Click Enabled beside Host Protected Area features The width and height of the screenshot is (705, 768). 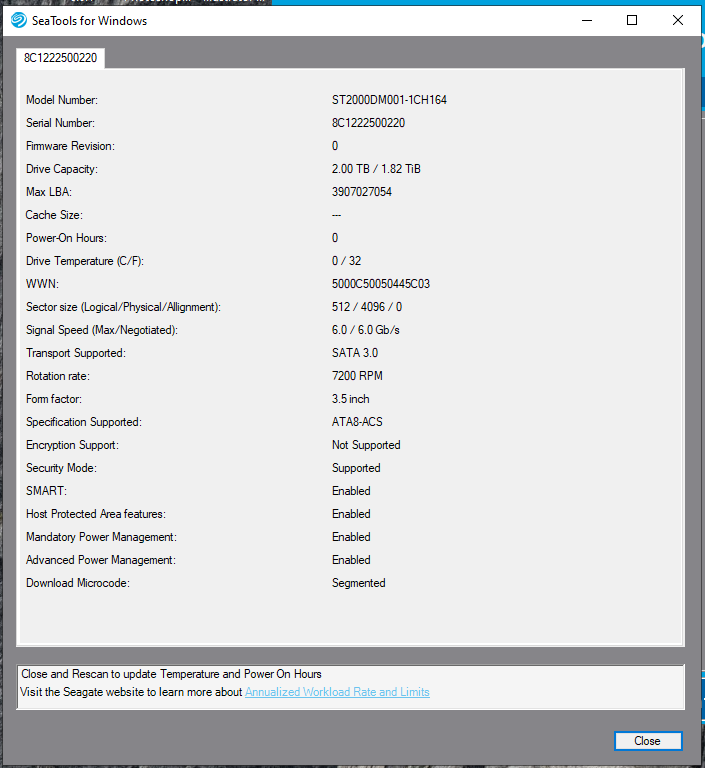(x=351, y=514)
